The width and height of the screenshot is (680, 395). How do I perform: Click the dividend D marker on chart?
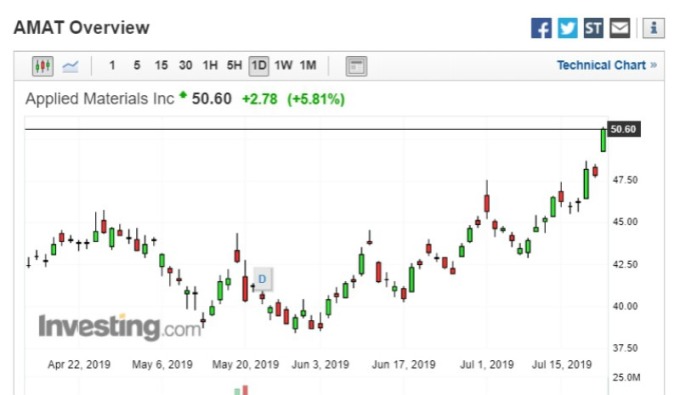click(262, 279)
